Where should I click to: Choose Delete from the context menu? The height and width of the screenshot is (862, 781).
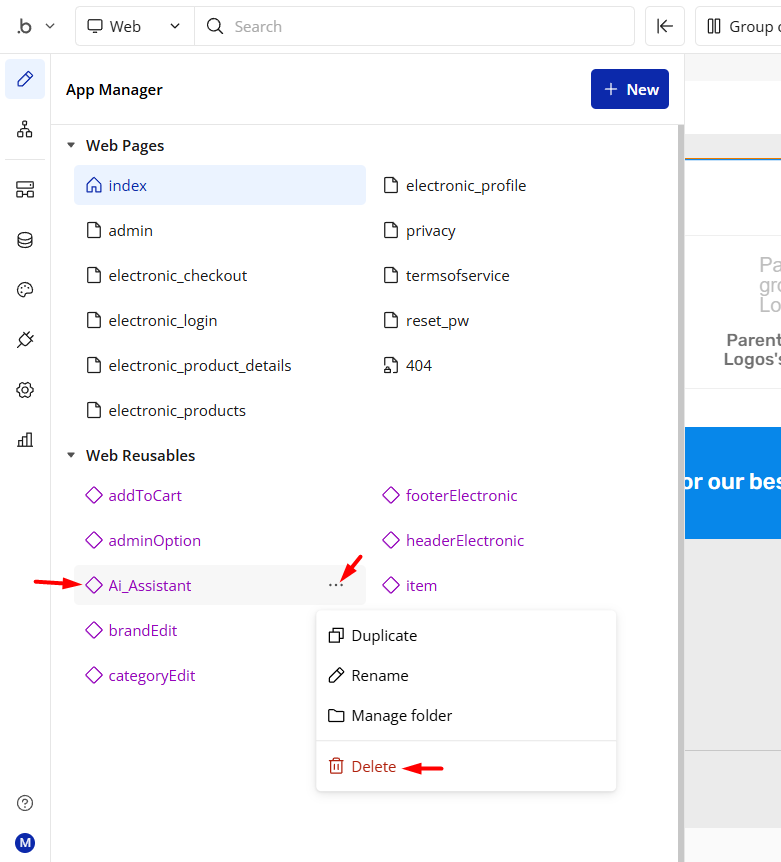[373, 767]
